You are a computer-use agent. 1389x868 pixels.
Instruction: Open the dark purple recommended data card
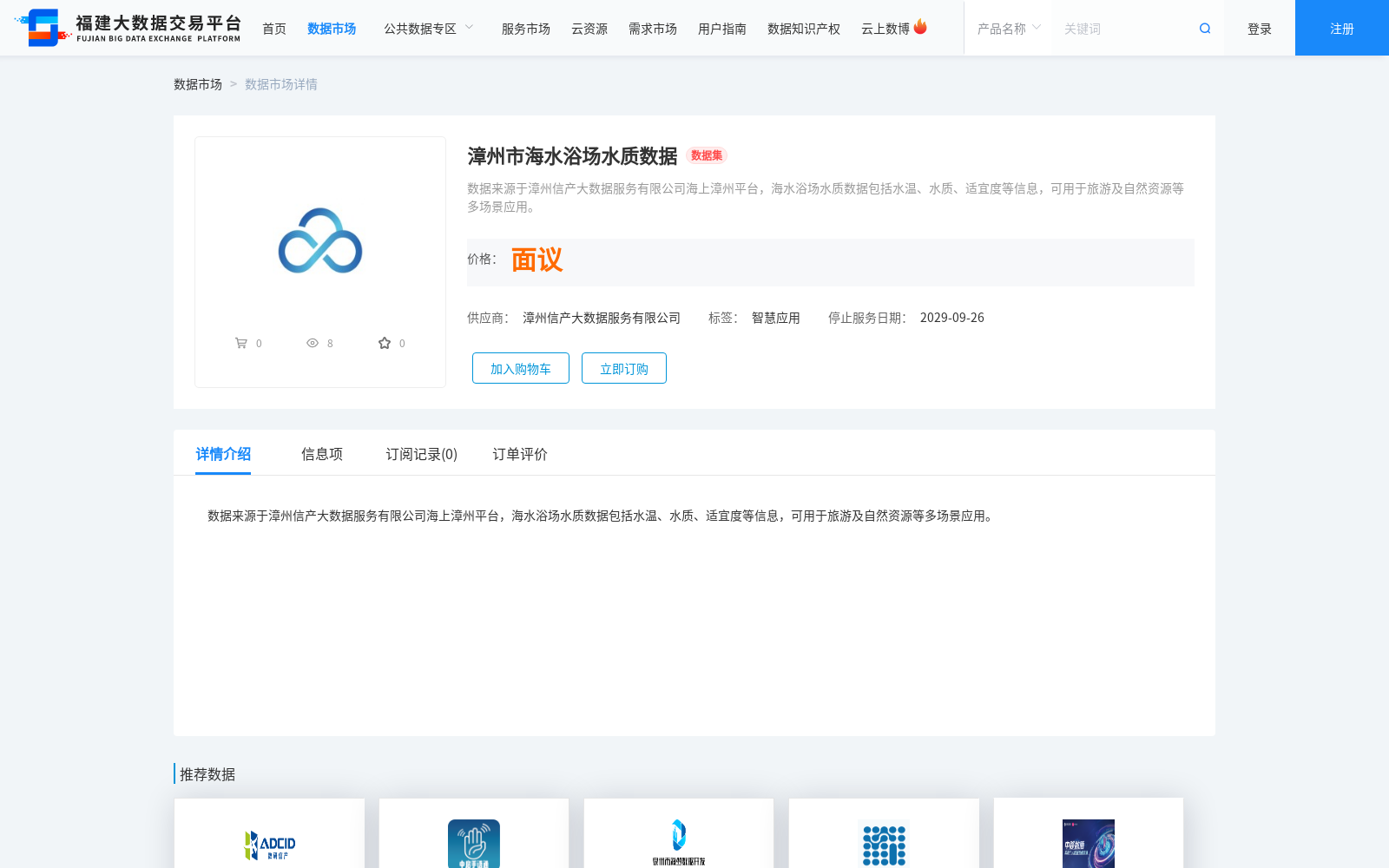pyautogui.click(x=1089, y=833)
